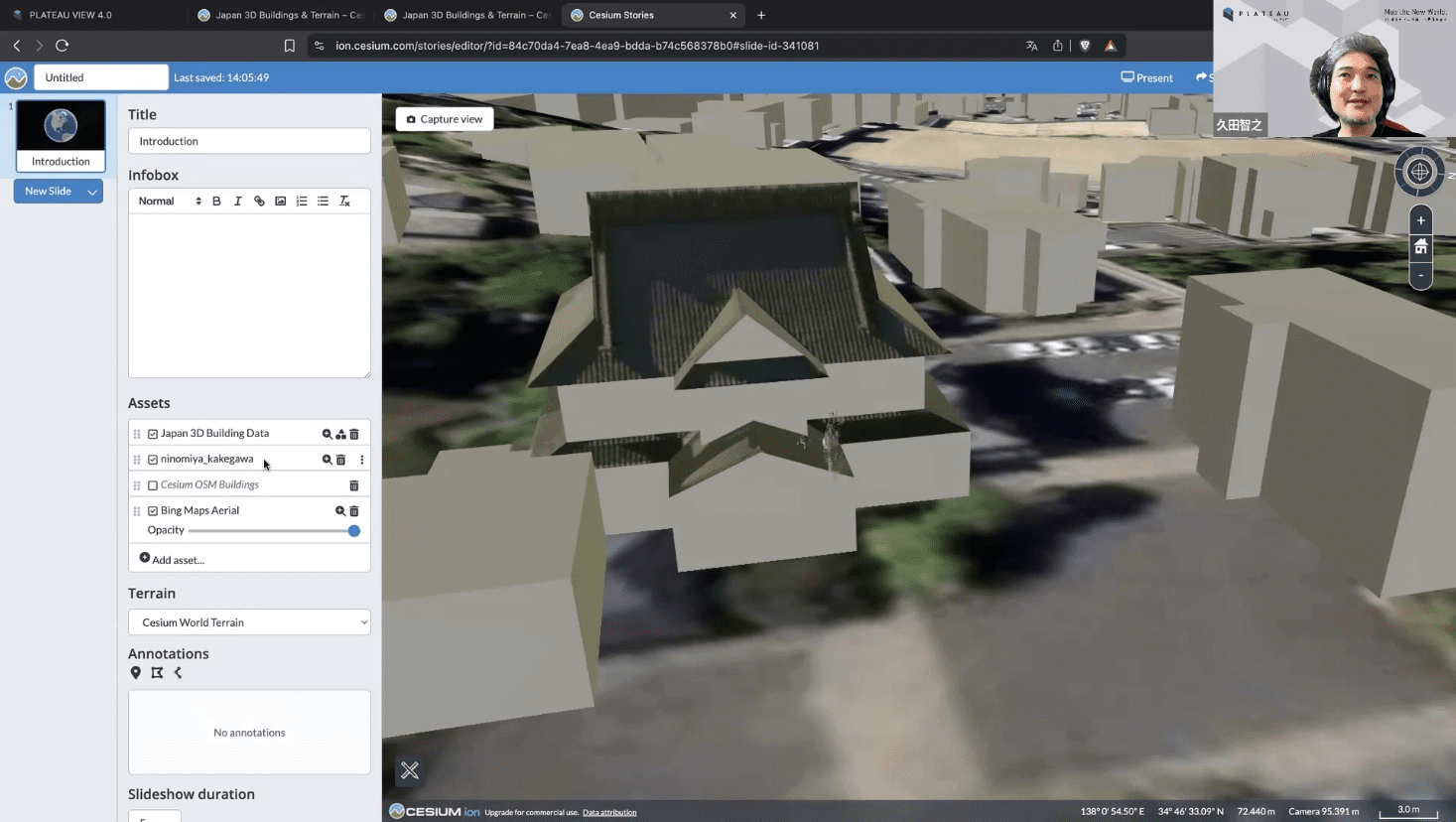Viewport: 1456px width, 822px height.
Task: Click the home view button on map
Action: [x=1420, y=247]
